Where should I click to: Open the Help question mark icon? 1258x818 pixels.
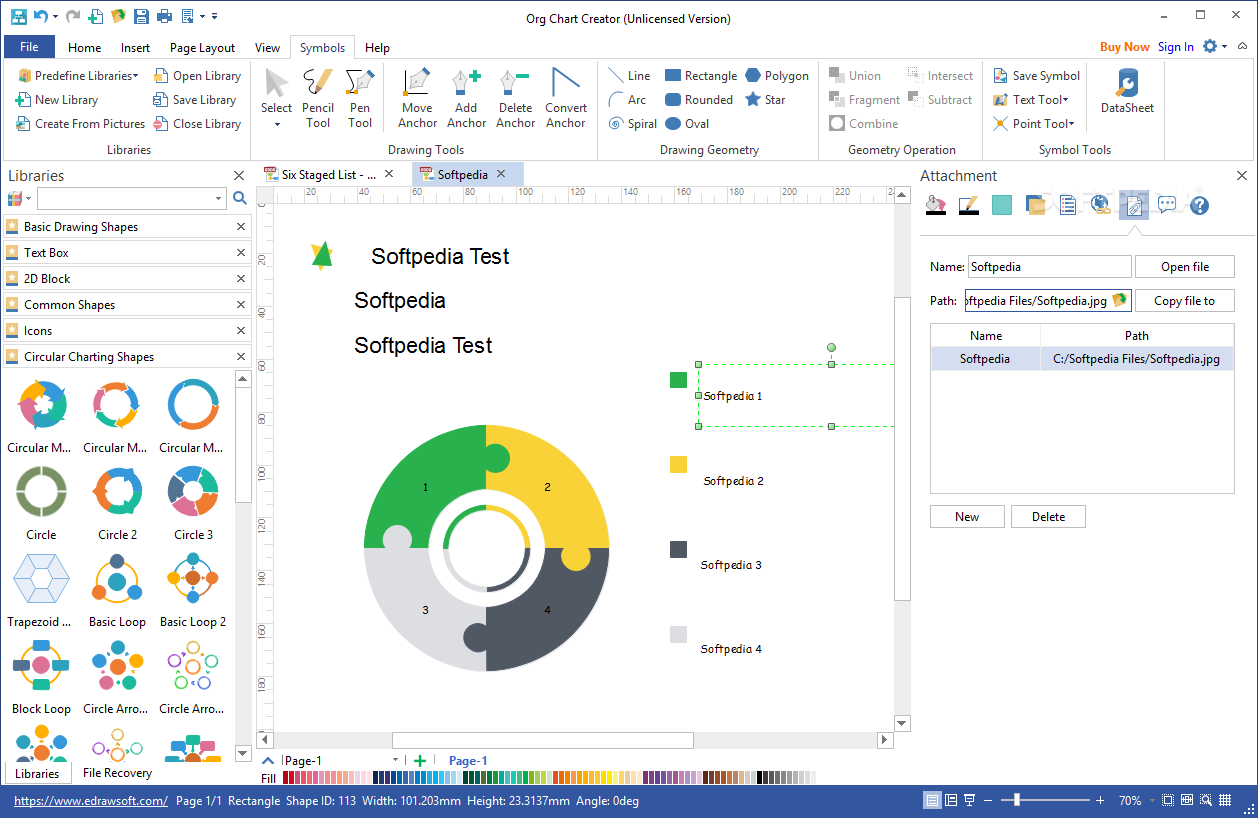coord(1200,205)
